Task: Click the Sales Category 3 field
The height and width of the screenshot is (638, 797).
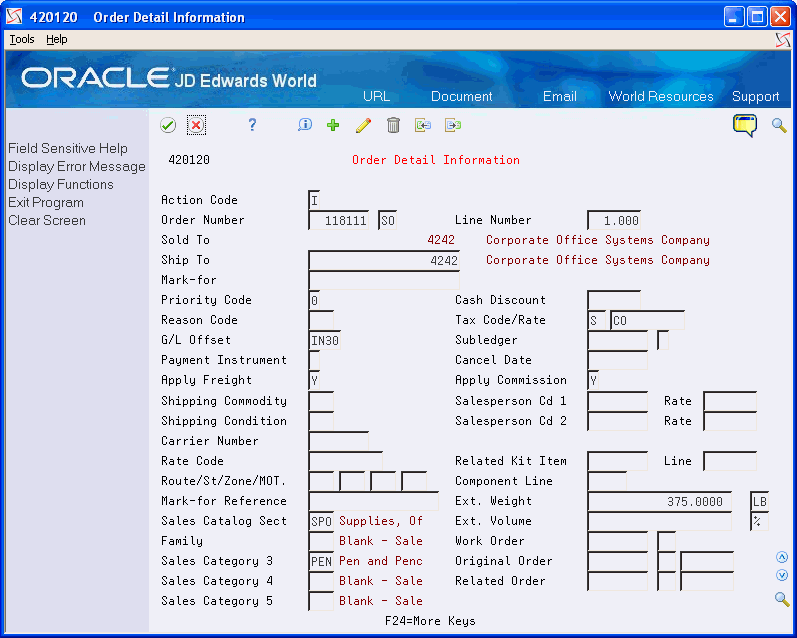Action: click(x=321, y=561)
